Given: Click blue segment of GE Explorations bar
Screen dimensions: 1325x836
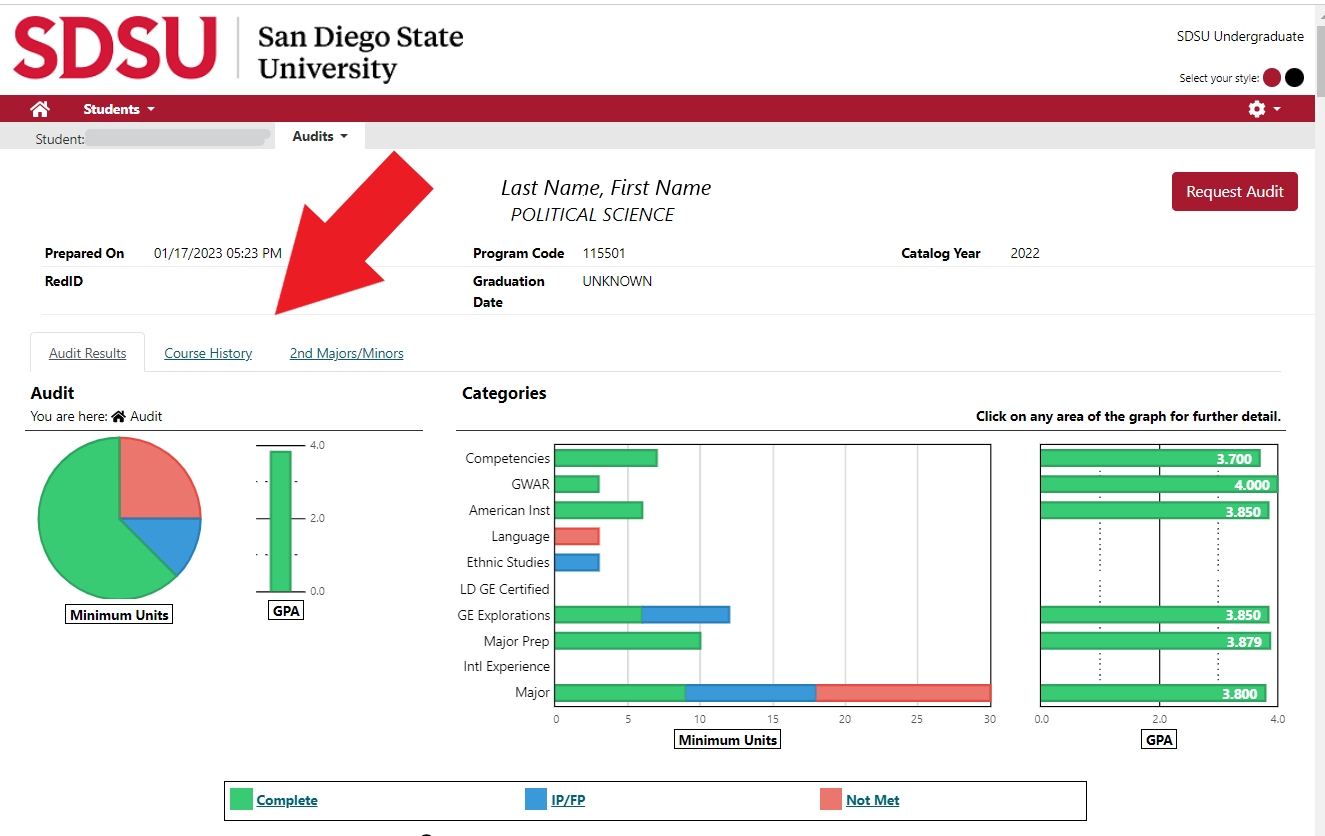Looking at the screenshot, I should tap(686, 614).
